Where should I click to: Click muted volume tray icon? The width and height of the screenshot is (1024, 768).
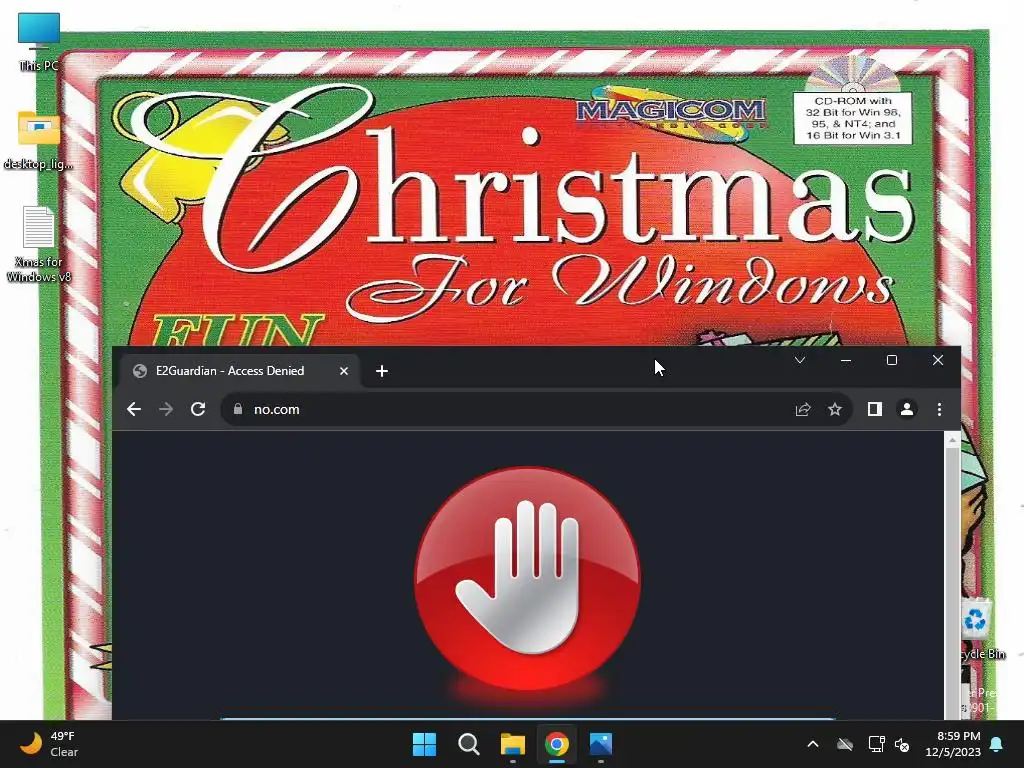click(902, 744)
